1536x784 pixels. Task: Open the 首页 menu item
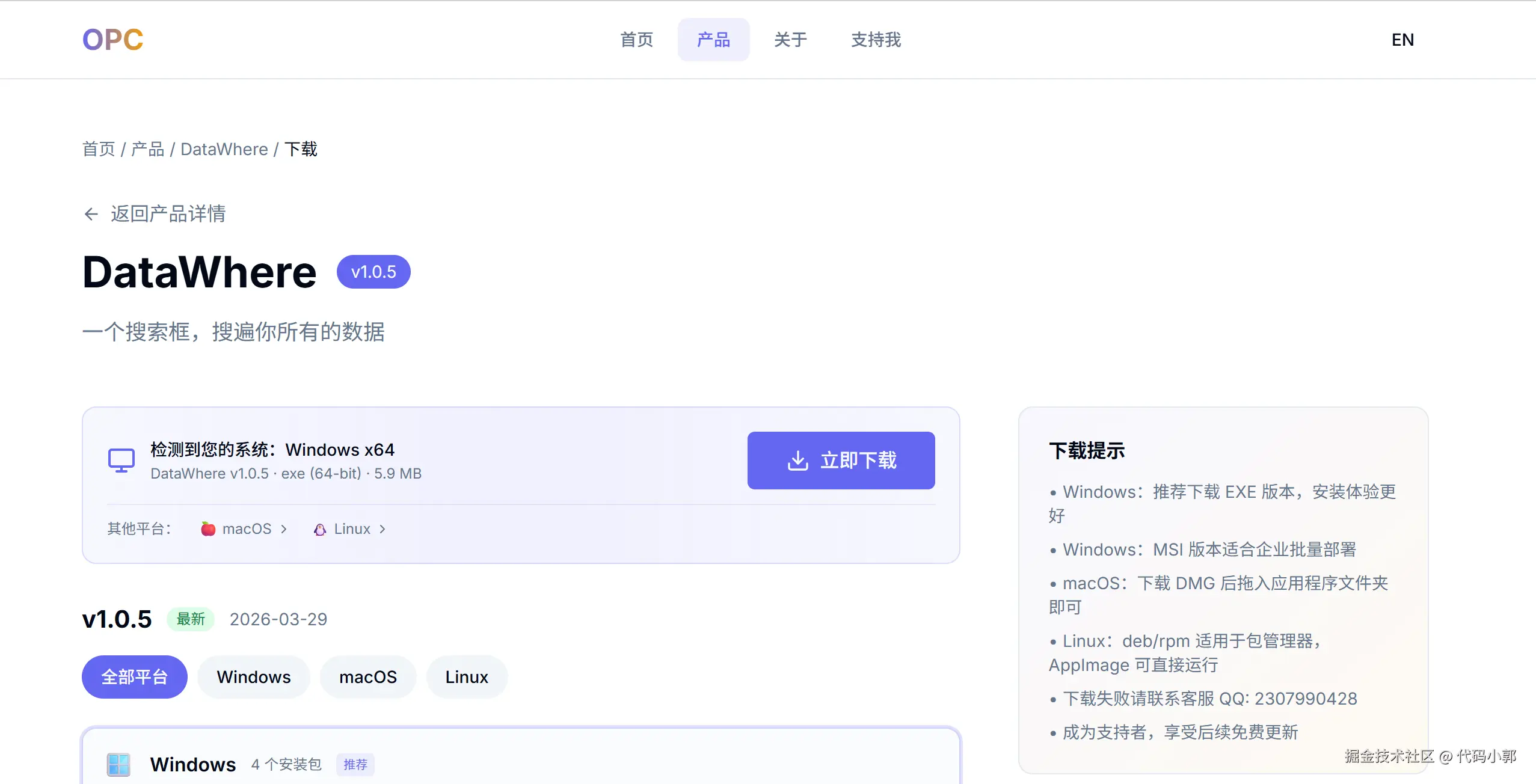(x=636, y=39)
